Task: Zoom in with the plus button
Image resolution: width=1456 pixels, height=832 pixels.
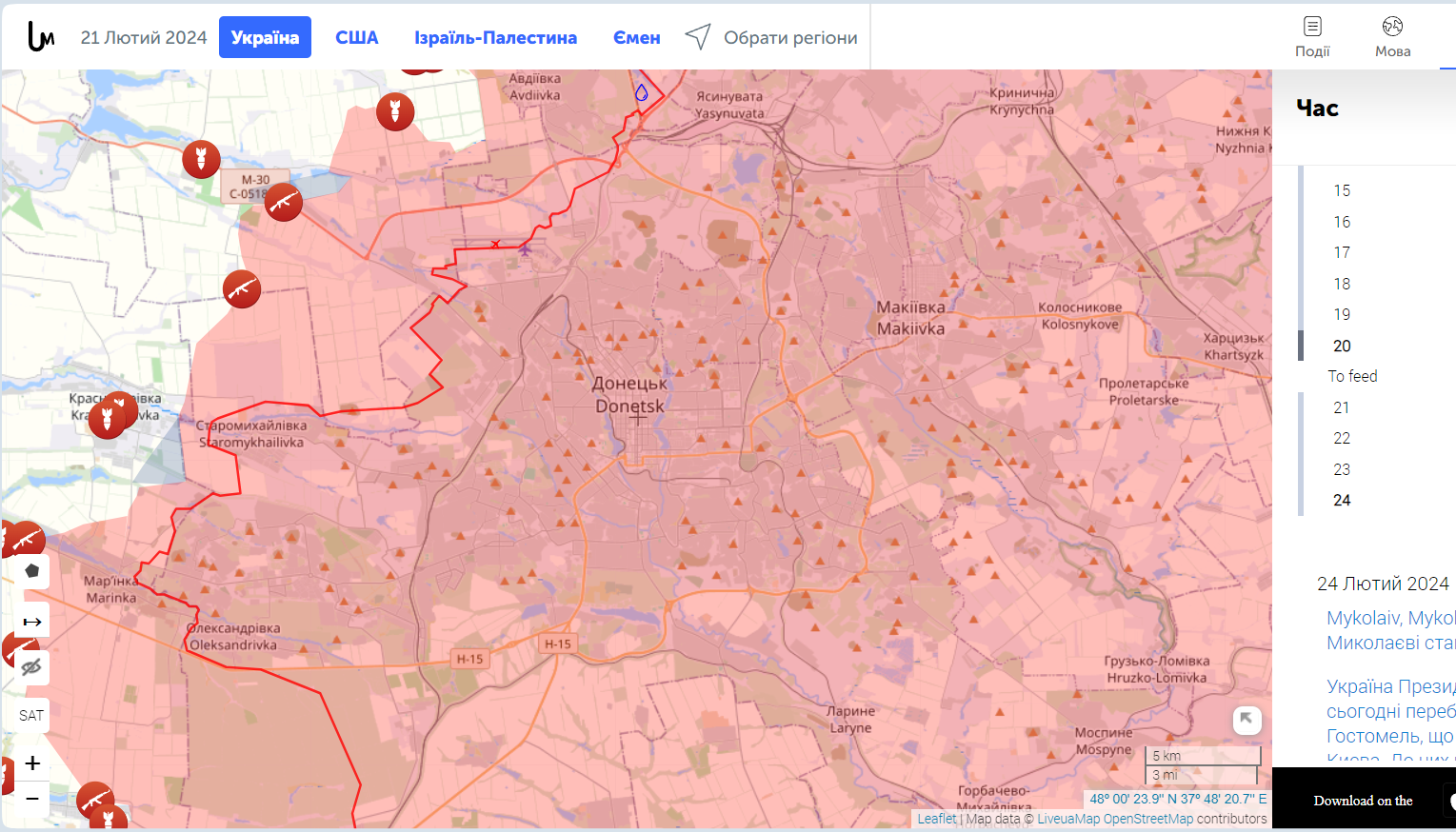Action: 32,763
